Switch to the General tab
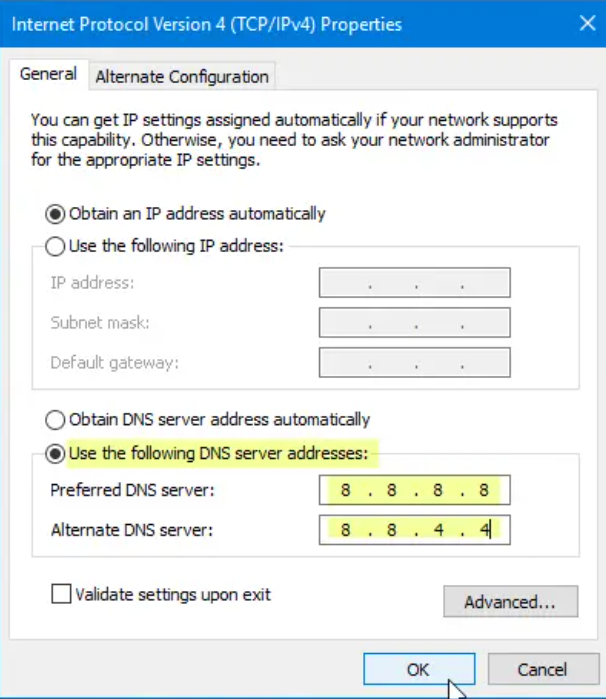 [48, 74]
